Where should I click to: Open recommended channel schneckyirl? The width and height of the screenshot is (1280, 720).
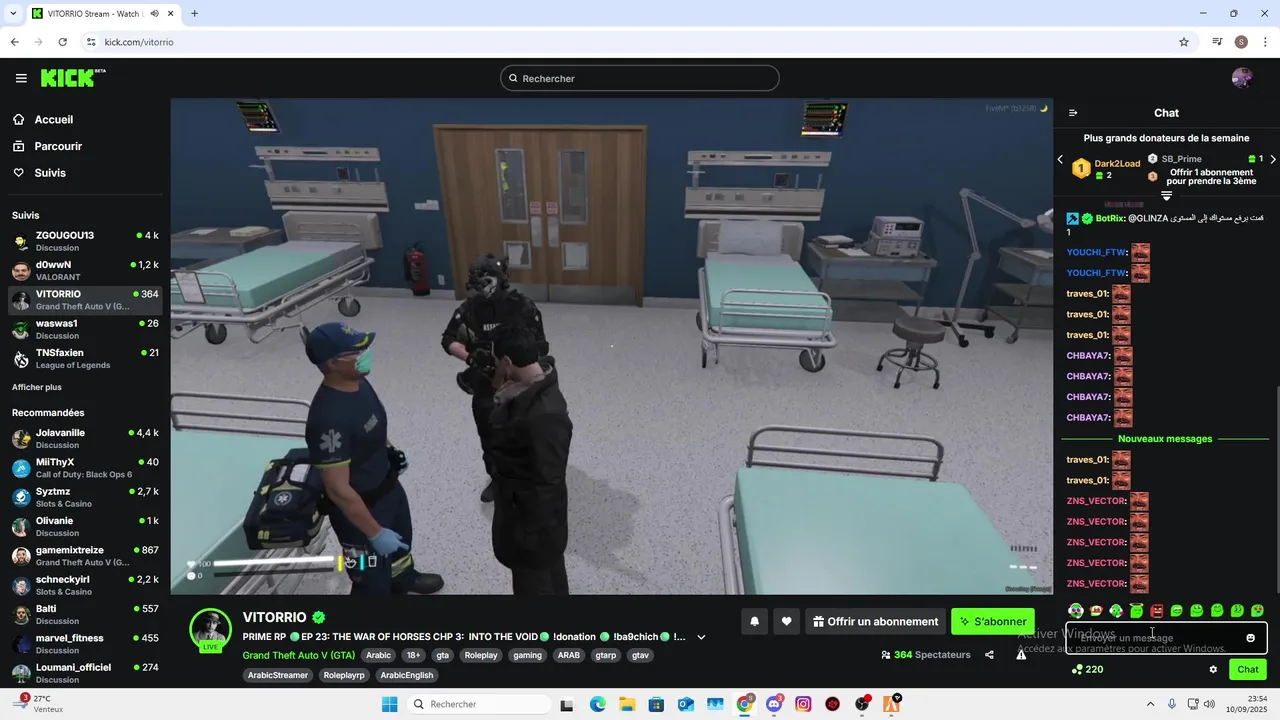point(85,585)
